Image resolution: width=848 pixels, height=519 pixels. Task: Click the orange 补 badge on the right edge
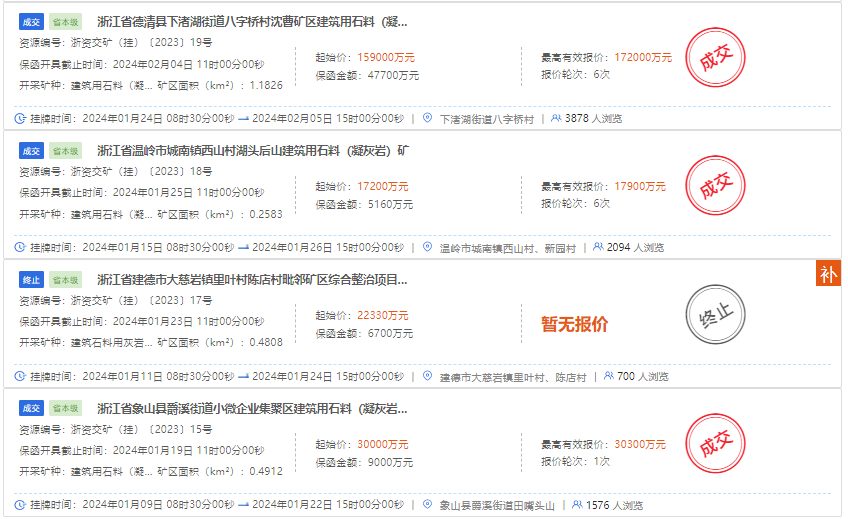(x=828, y=273)
